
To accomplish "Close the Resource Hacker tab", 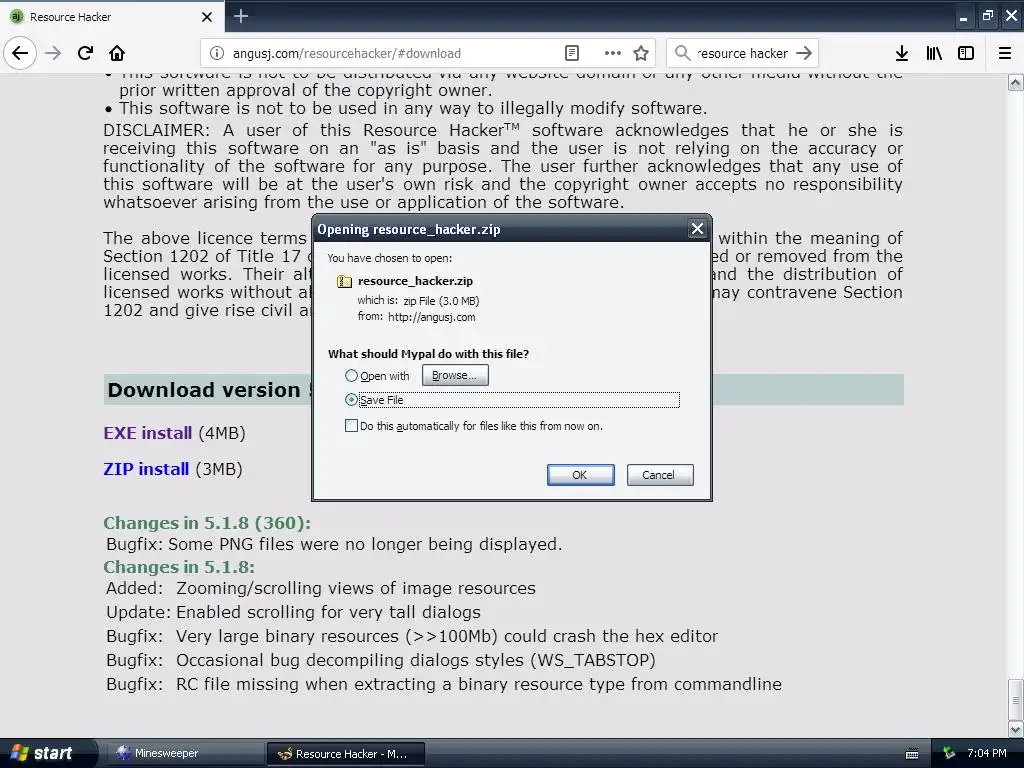I will (x=207, y=17).
